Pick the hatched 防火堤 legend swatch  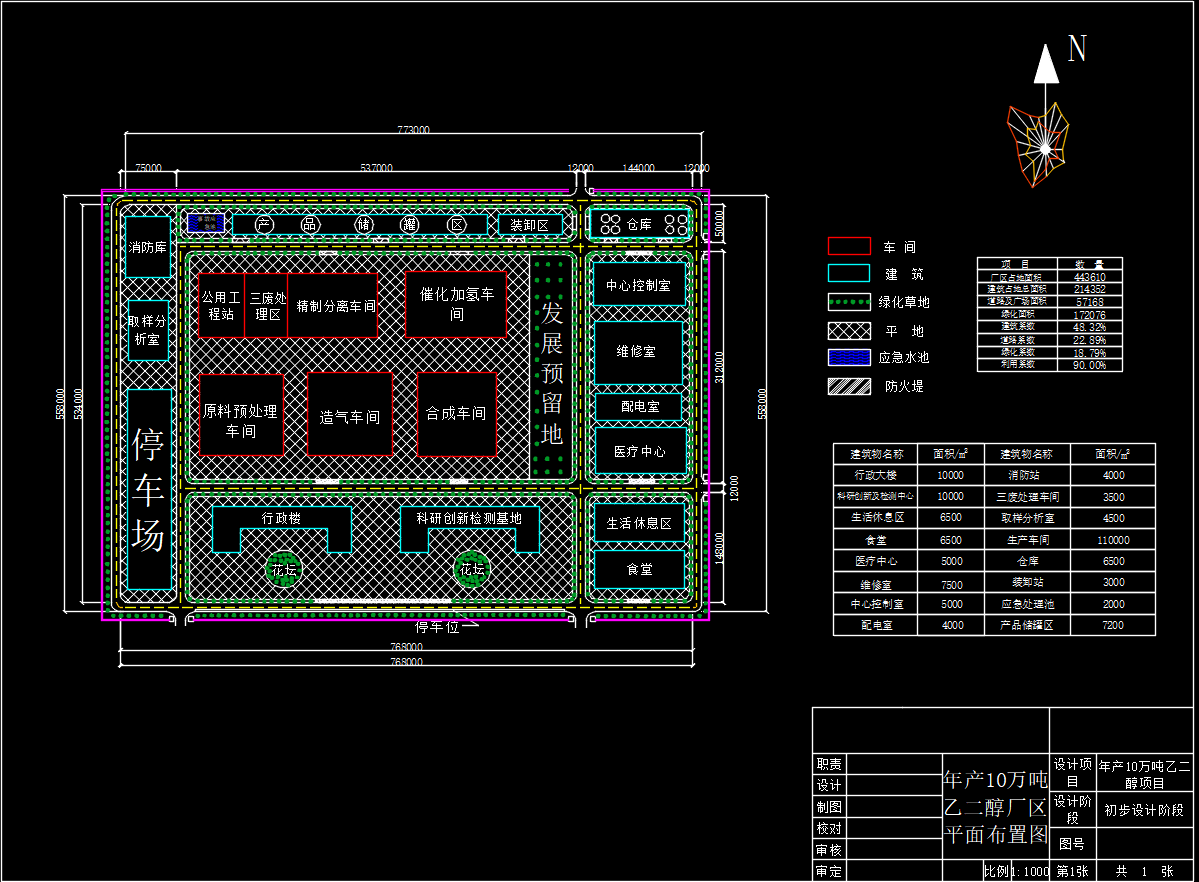(x=849, y=386)
